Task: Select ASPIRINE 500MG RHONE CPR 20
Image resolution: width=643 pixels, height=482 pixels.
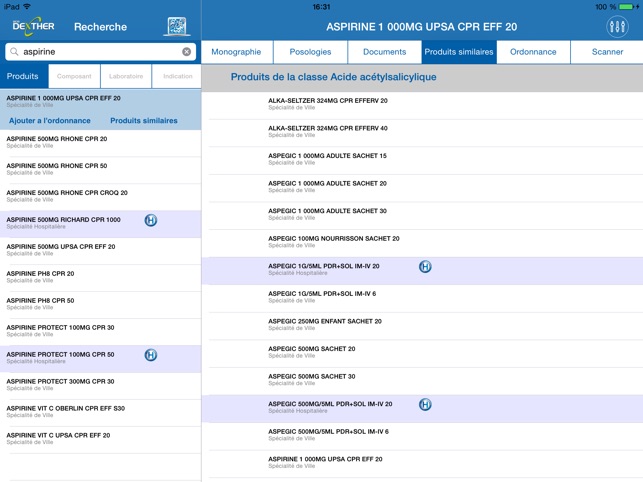Action: point(100,143)
